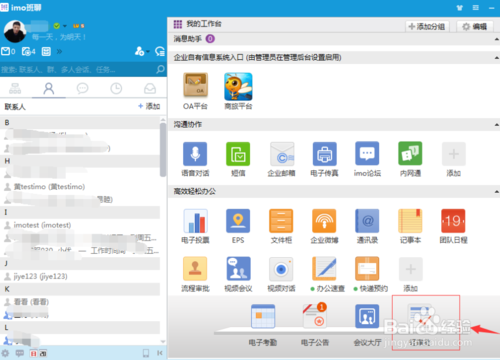The image size is (500, 360).
Task: Add app in 高效轻松办公 group
Action: coord(410,269)
